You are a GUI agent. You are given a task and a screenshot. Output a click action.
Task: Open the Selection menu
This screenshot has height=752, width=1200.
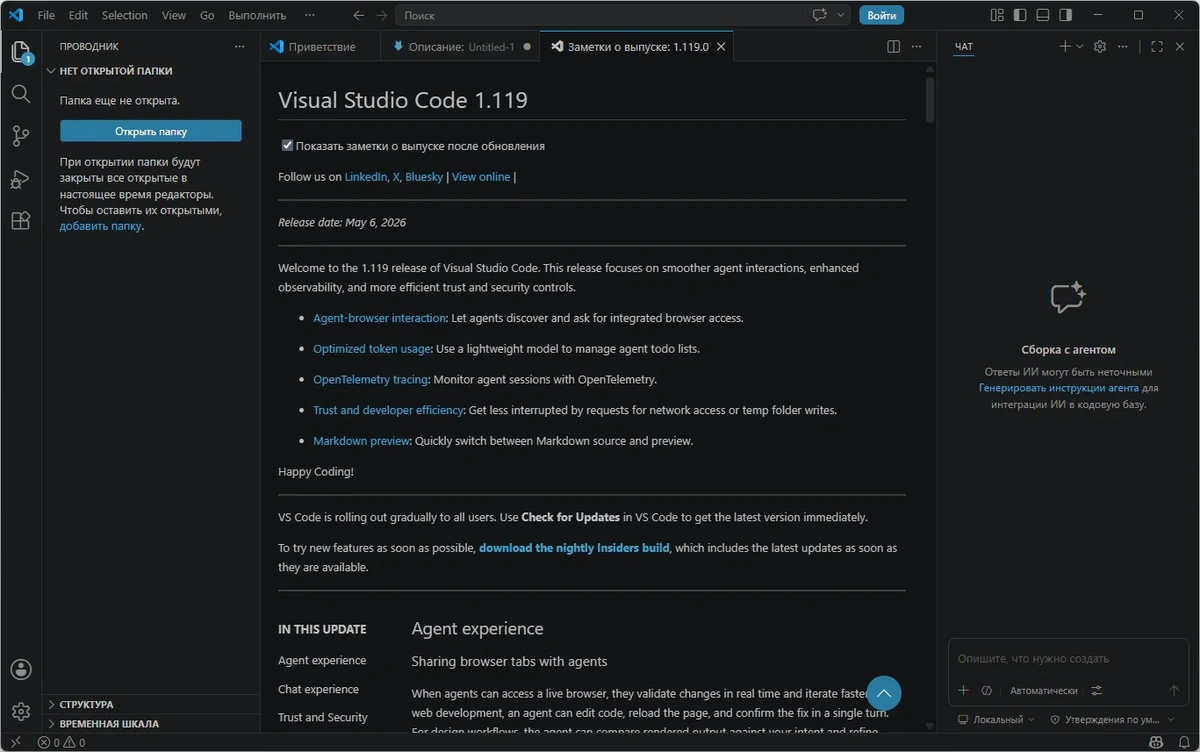125,15
